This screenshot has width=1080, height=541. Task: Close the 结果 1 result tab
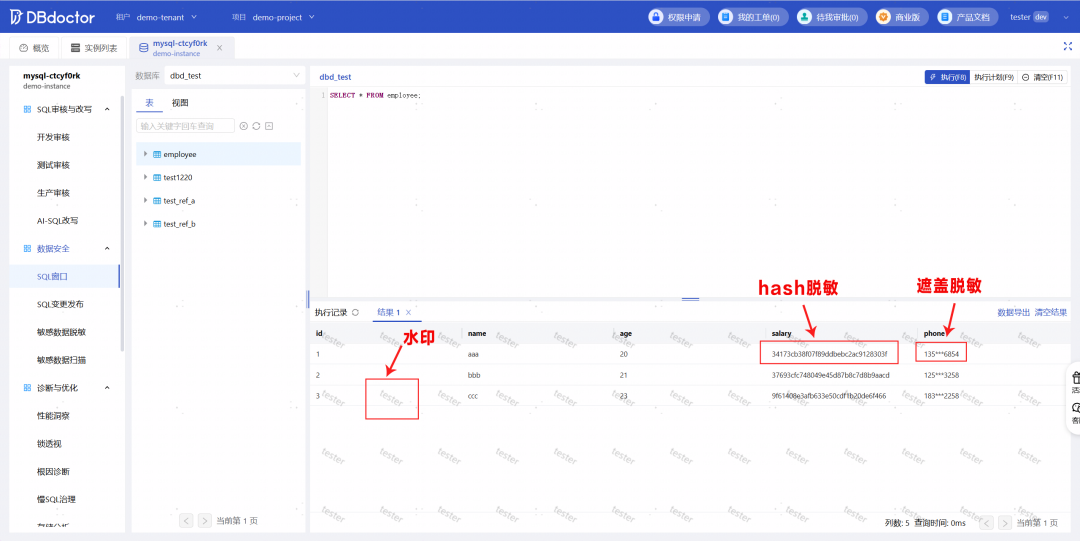click(408, 312)
